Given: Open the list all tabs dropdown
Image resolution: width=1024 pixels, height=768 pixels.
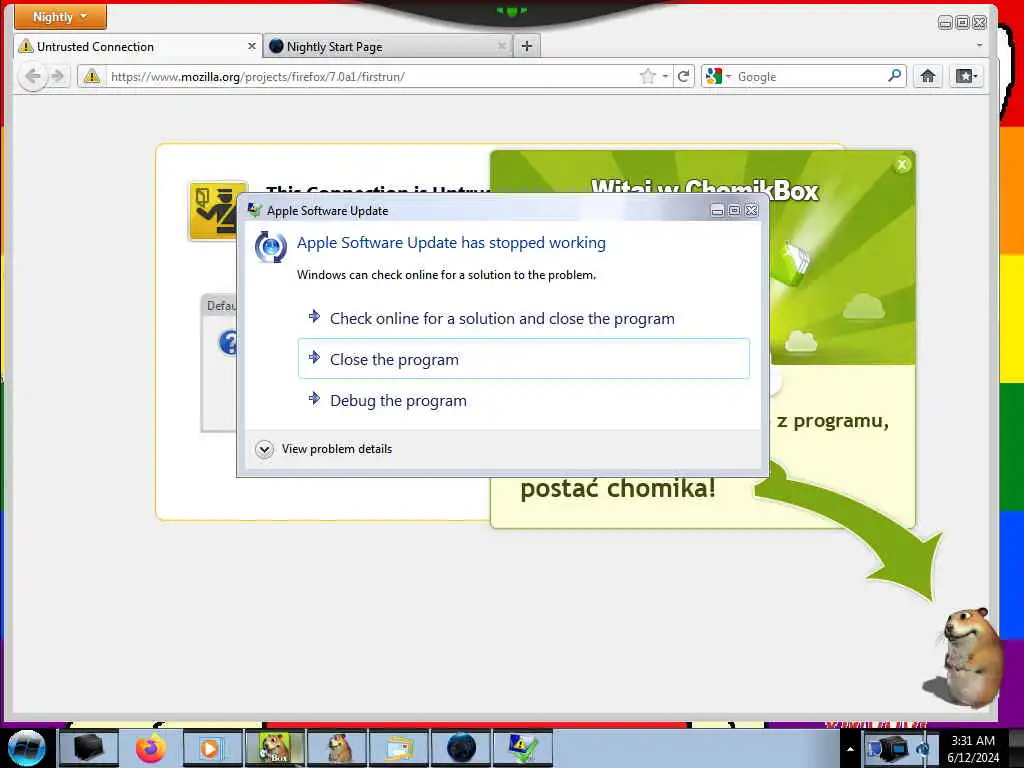Looking at the screenshot, I should coord(979,46).
